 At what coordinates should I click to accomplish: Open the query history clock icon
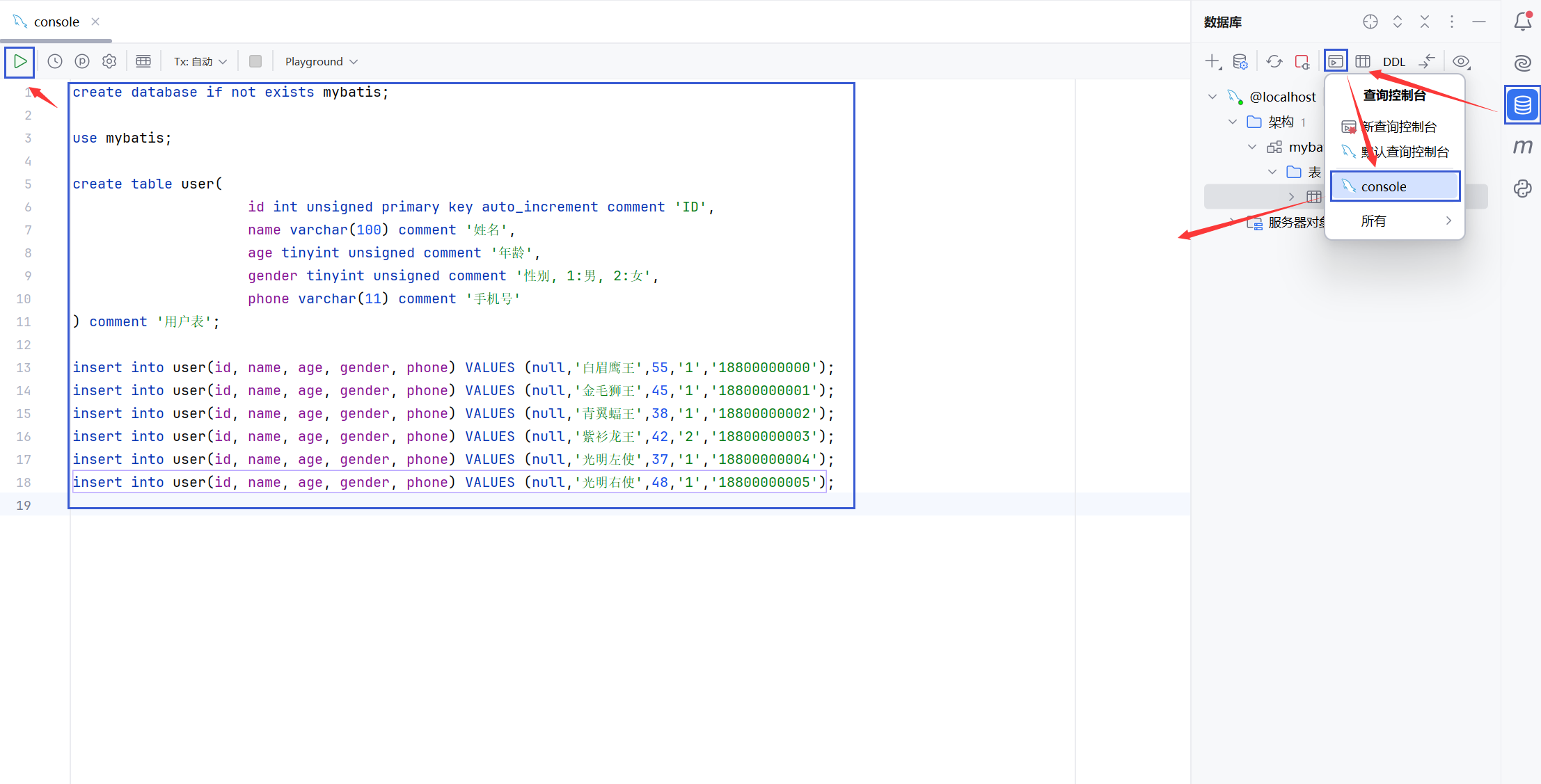click(55, 61)
